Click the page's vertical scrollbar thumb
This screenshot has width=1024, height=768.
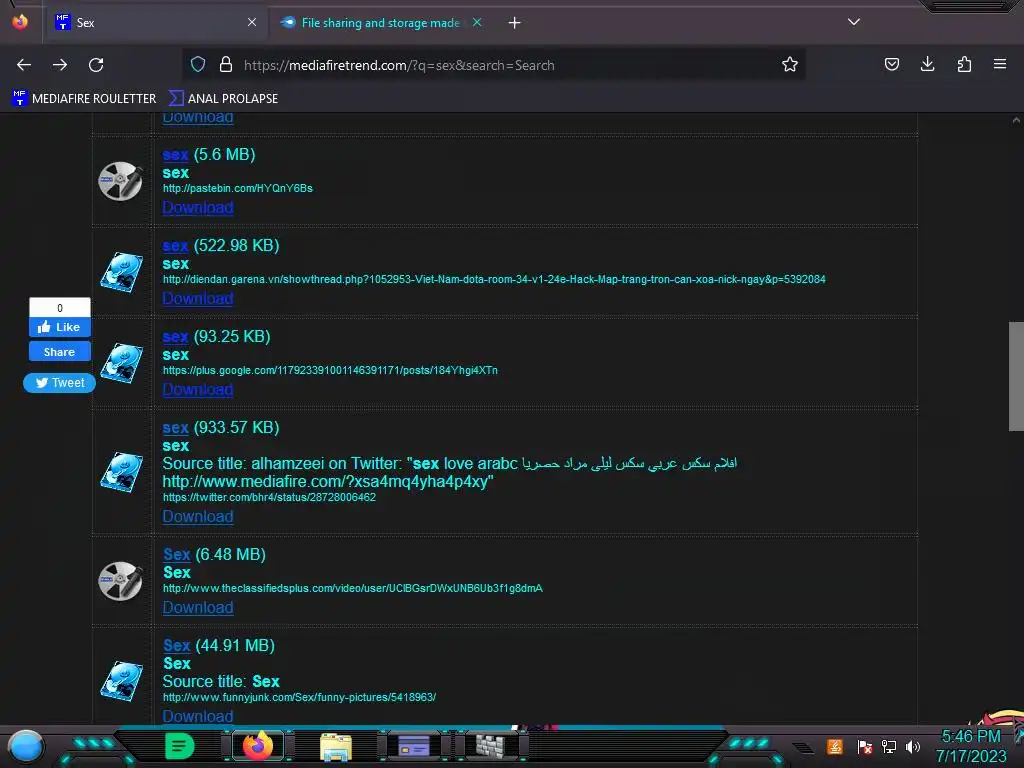1016,376
